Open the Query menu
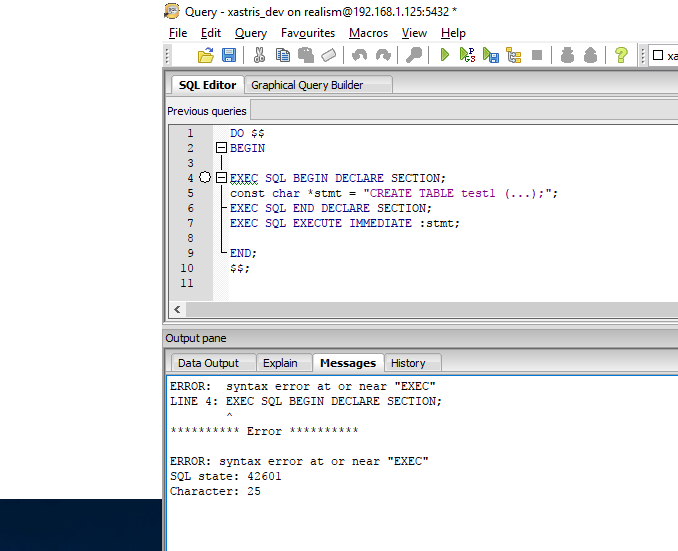The width and height of the screenshot is (678, 551). (x=251, y=33)
